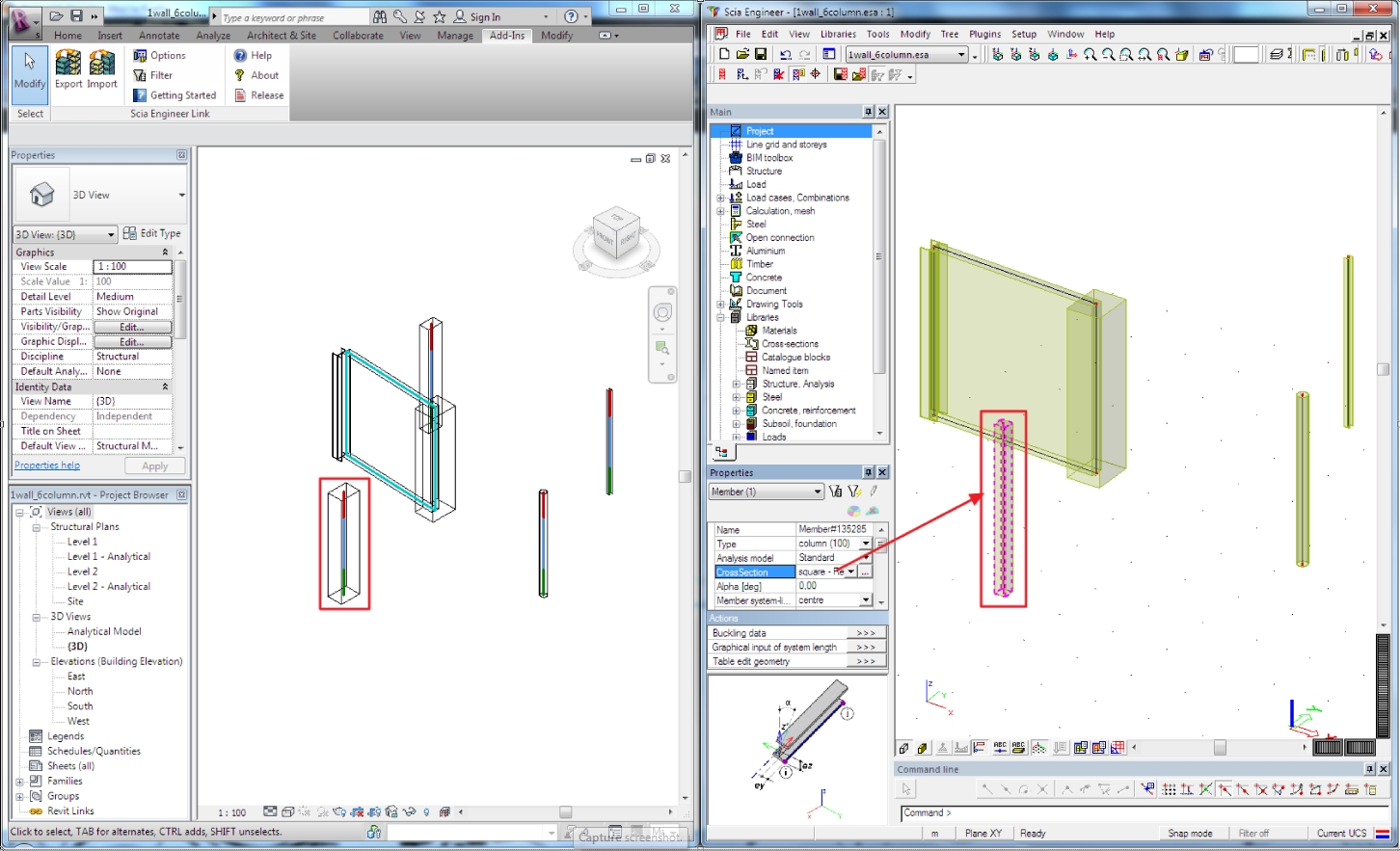
Task: Switch to the Add-Ins ribbon tab
Action: coord(507,36)
